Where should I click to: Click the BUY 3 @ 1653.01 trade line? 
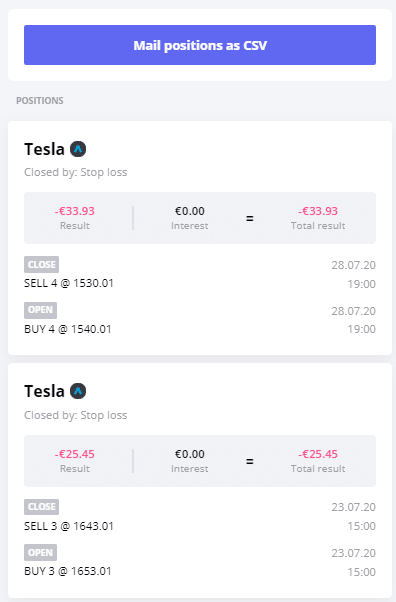68,571
